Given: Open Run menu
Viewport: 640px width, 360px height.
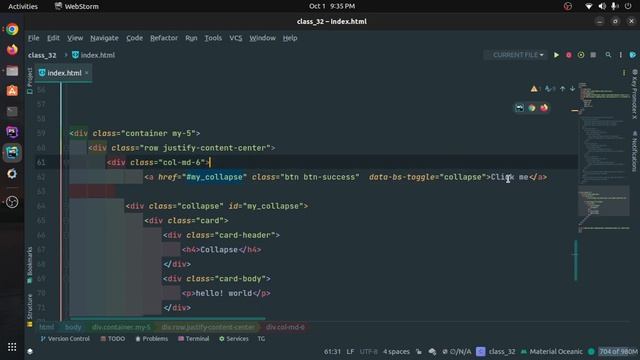Looking at the screenshot, I should [x=191, y=38].
